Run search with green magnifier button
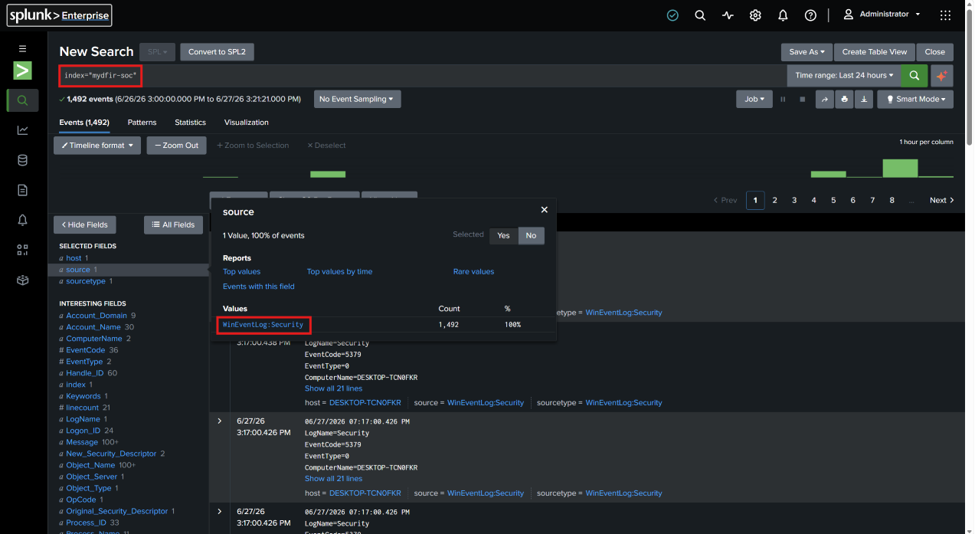This screenshot has height=534, width=975. pos(914,75)
